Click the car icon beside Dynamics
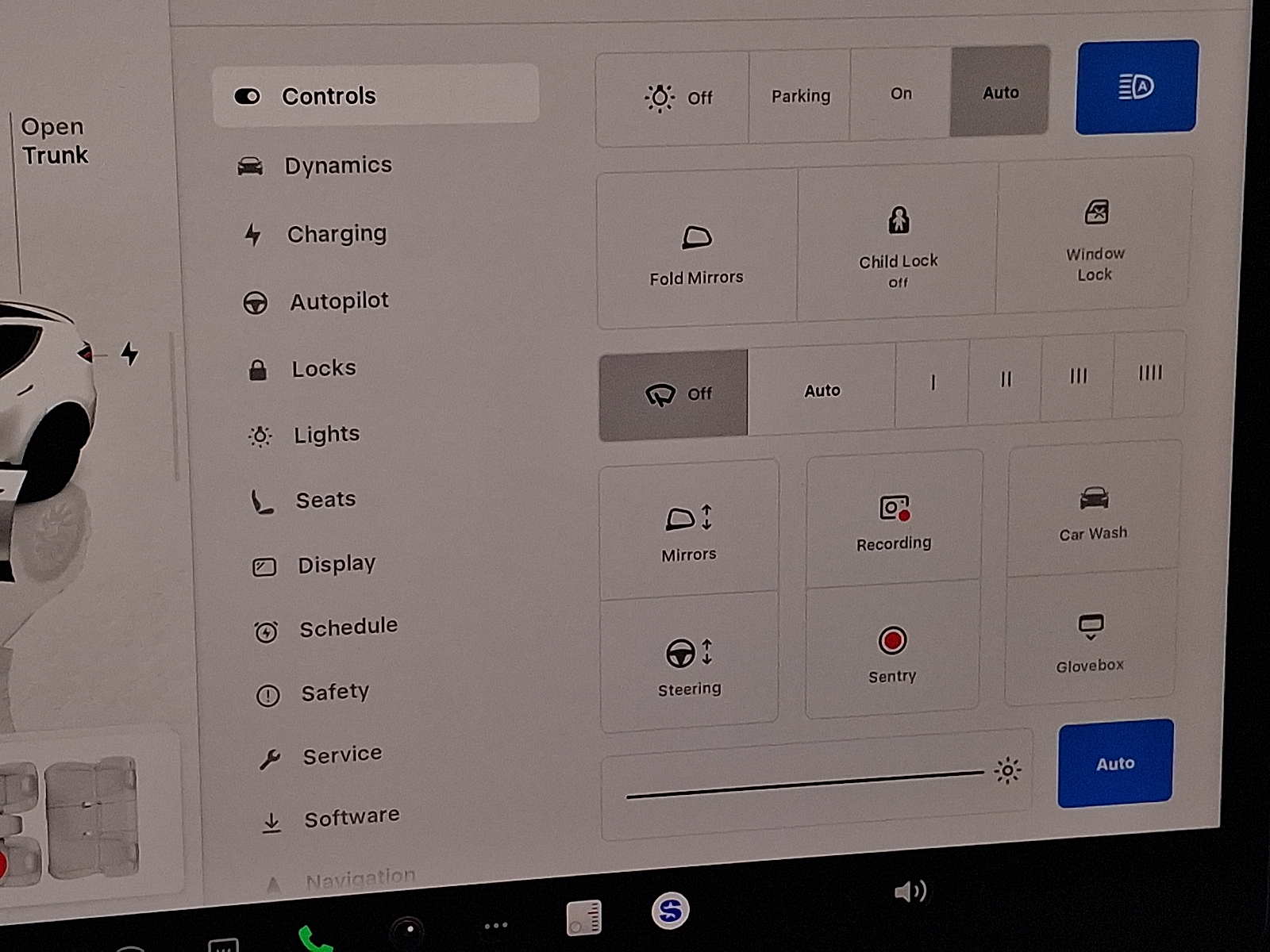The height and width of the screenshot is (952, 1270). [250, 166]
